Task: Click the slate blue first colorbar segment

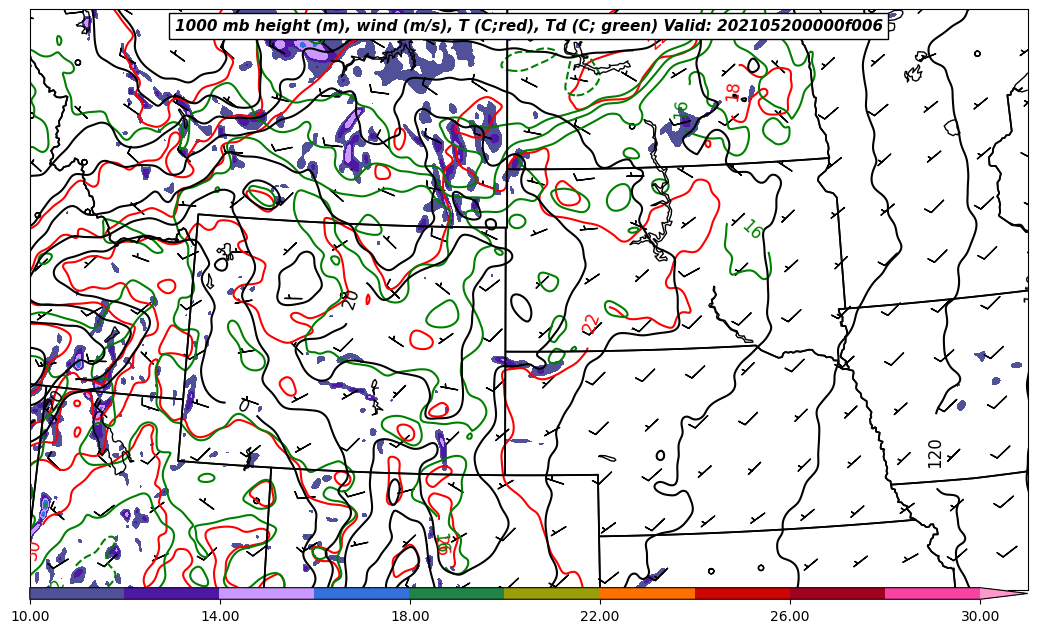Action: [77, 593]
